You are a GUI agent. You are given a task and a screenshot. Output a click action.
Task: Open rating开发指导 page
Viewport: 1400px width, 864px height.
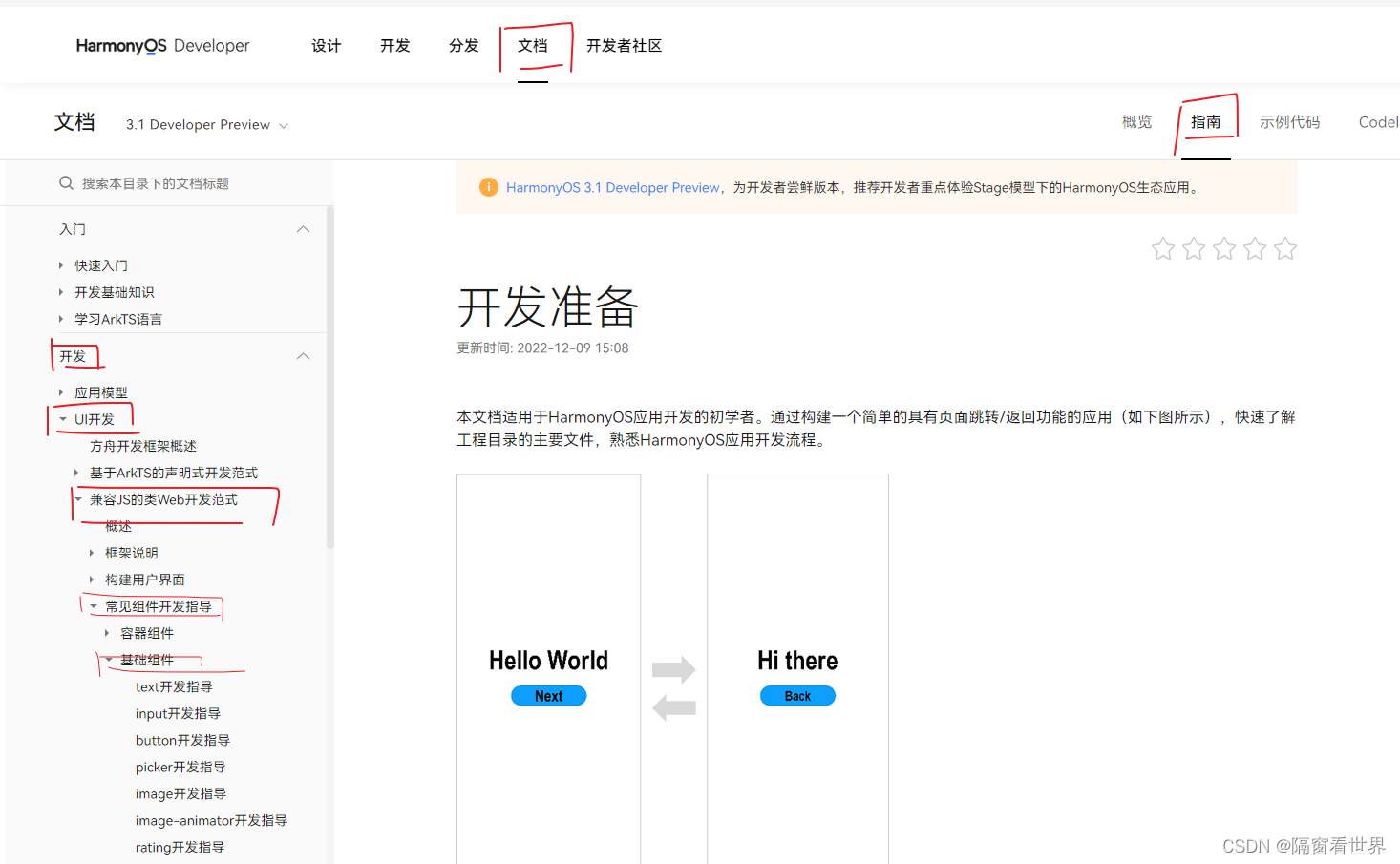[180, 847]
